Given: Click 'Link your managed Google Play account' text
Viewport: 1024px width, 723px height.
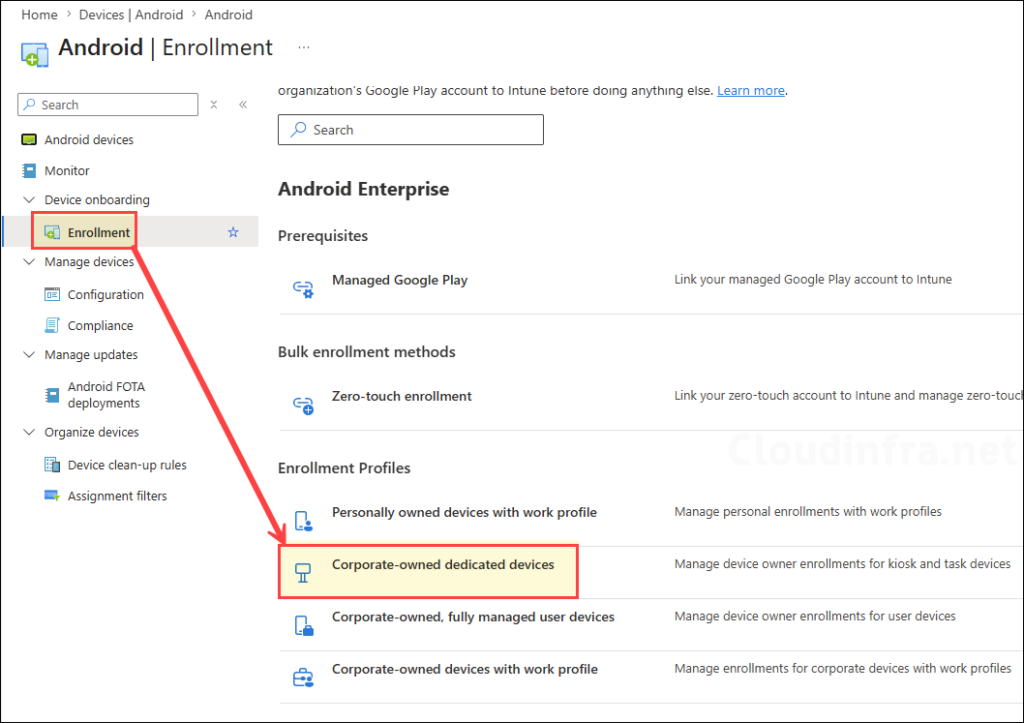Looking at the screenshot, I should 813,280.
